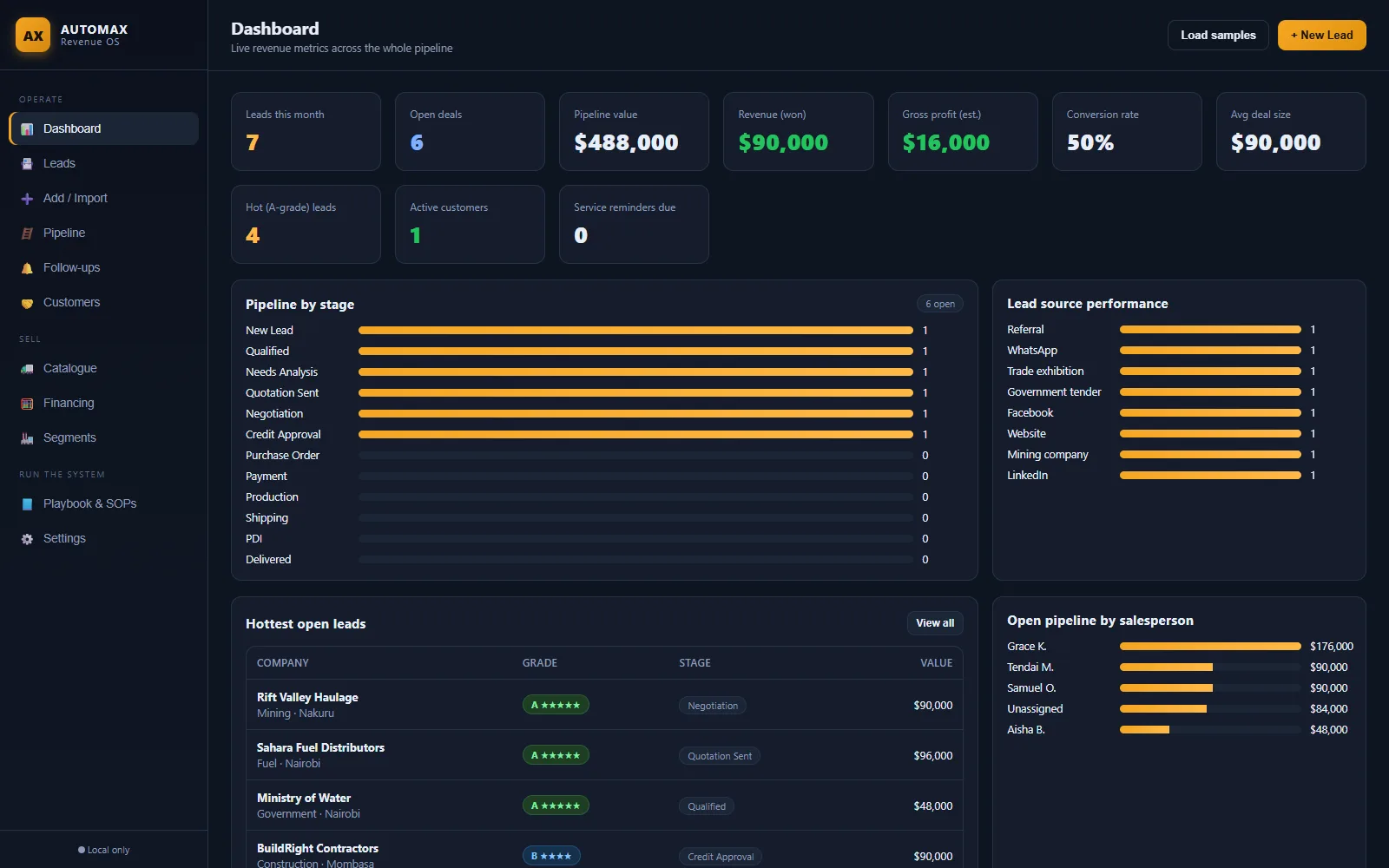Click the Credit Approval stage tag in the leads table

721,857
